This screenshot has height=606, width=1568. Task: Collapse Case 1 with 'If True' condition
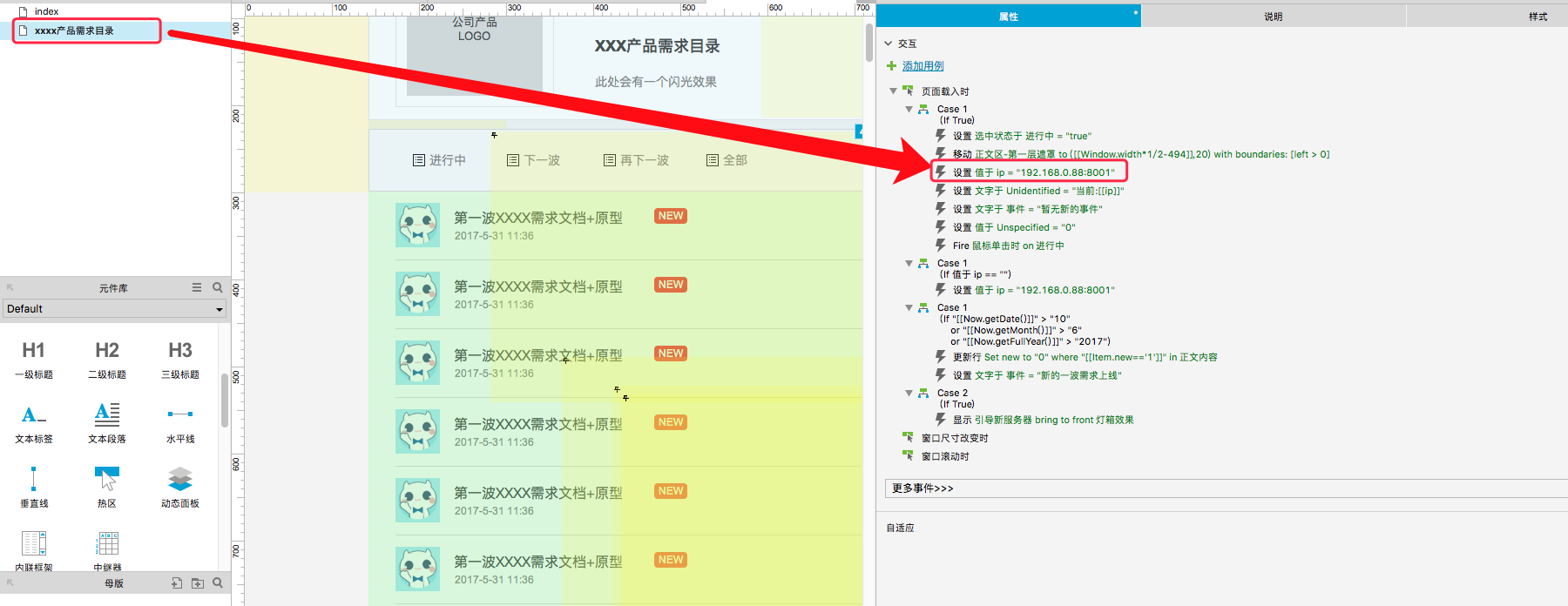(909, 109)
